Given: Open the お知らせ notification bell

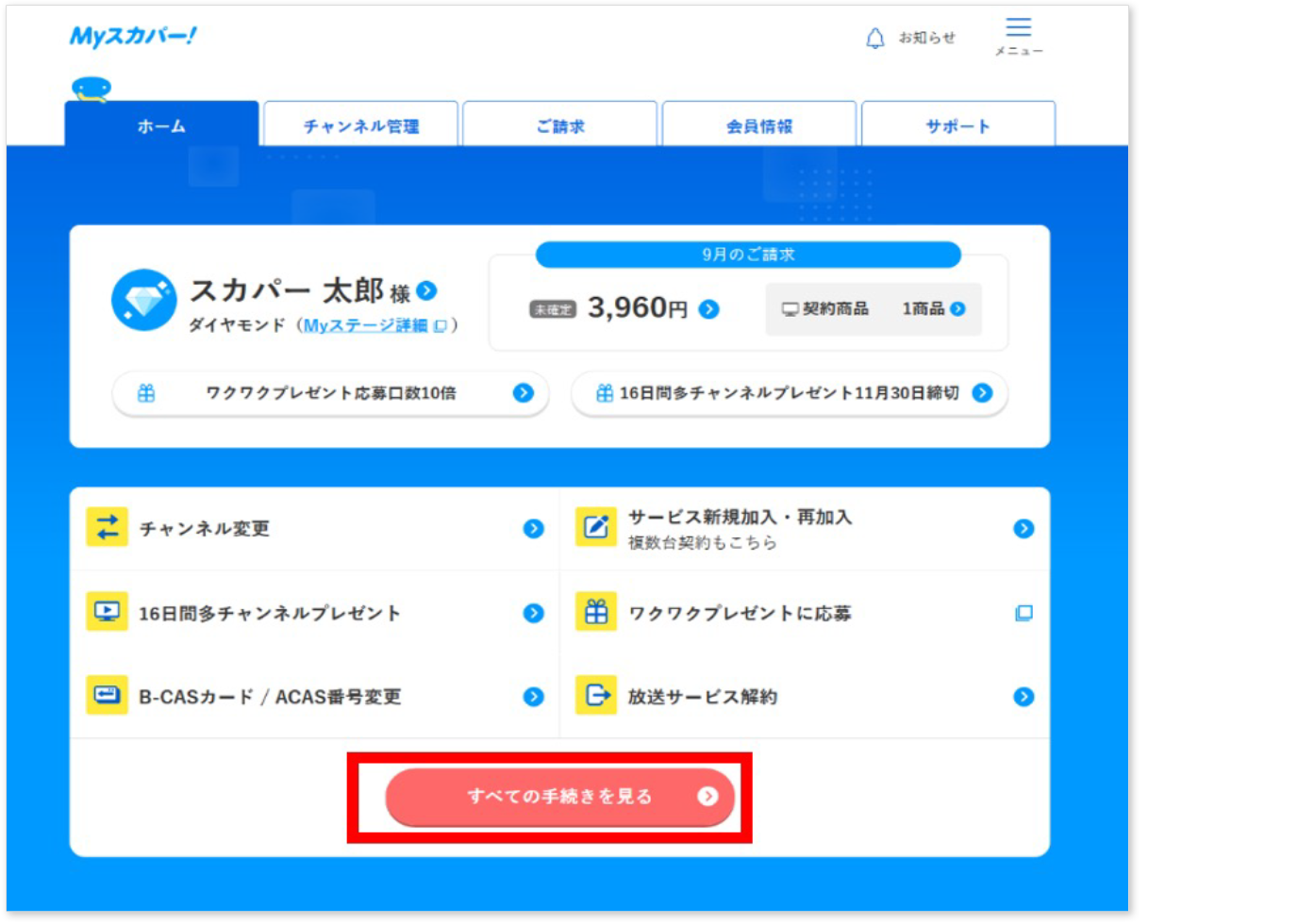Looking at the screenshot, I should (x=909, y=38).
